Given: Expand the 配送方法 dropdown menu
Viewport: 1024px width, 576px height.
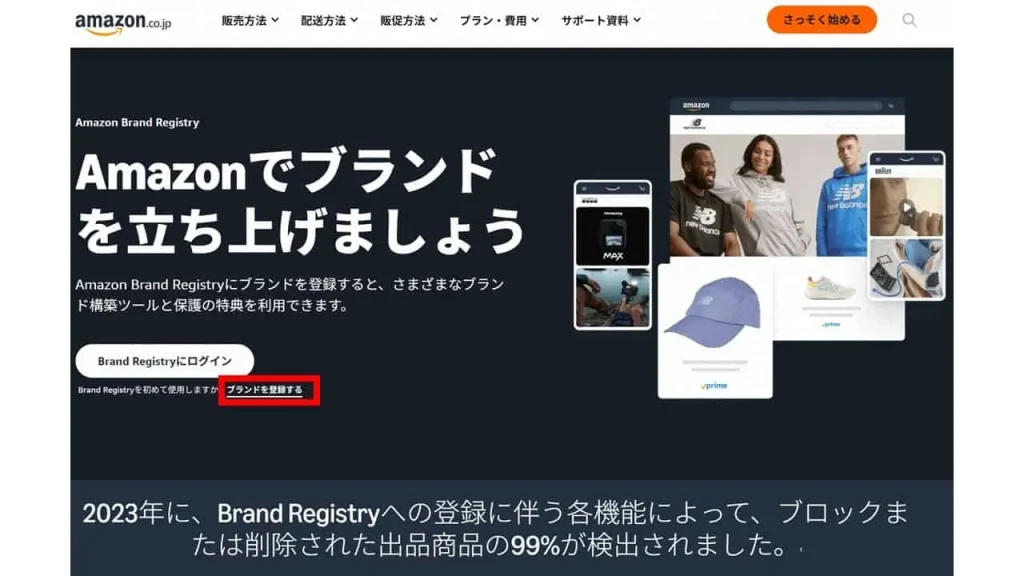Looking at the screenshot, I should (x=329, y=20).
